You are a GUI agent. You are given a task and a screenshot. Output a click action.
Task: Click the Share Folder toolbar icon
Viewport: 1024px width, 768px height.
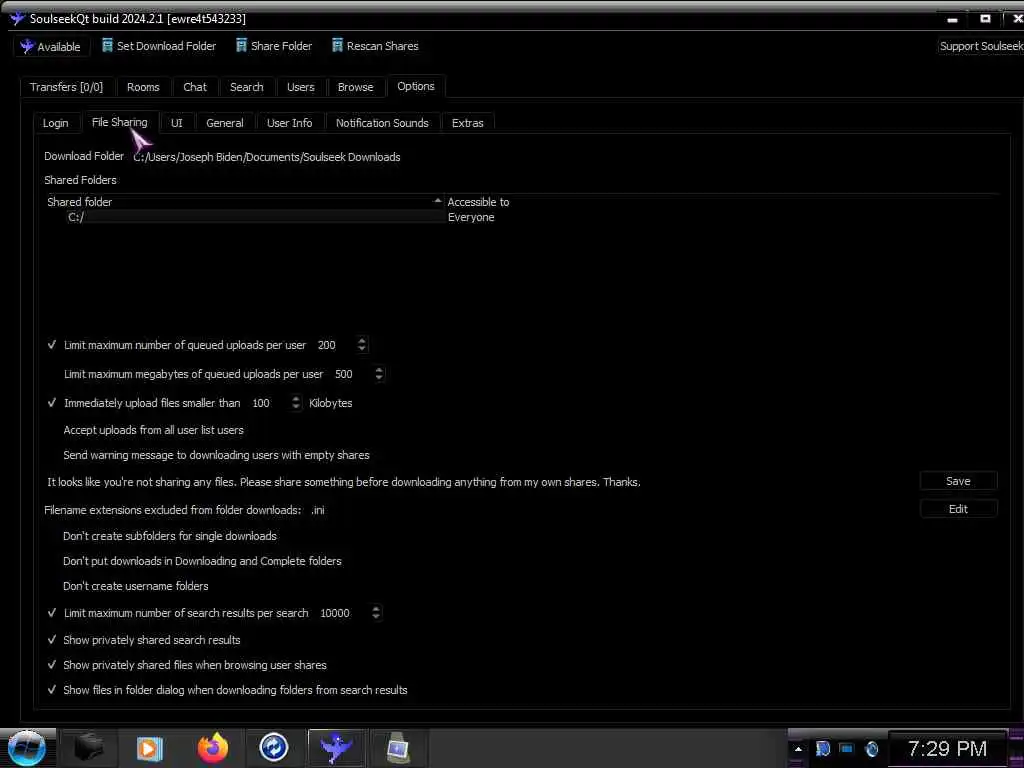click(x=241, y=46)
